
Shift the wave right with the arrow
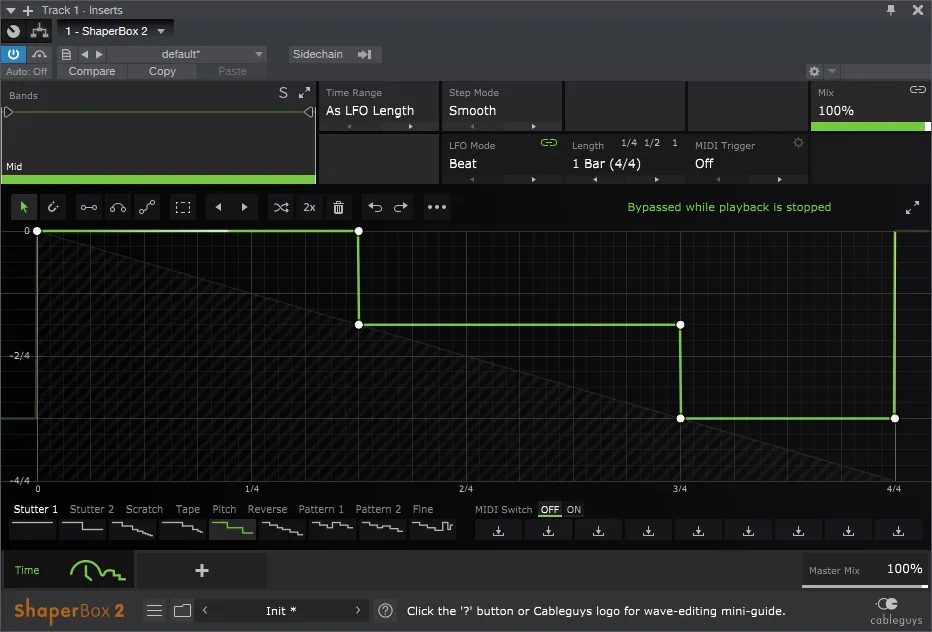(x=244, y=207)
